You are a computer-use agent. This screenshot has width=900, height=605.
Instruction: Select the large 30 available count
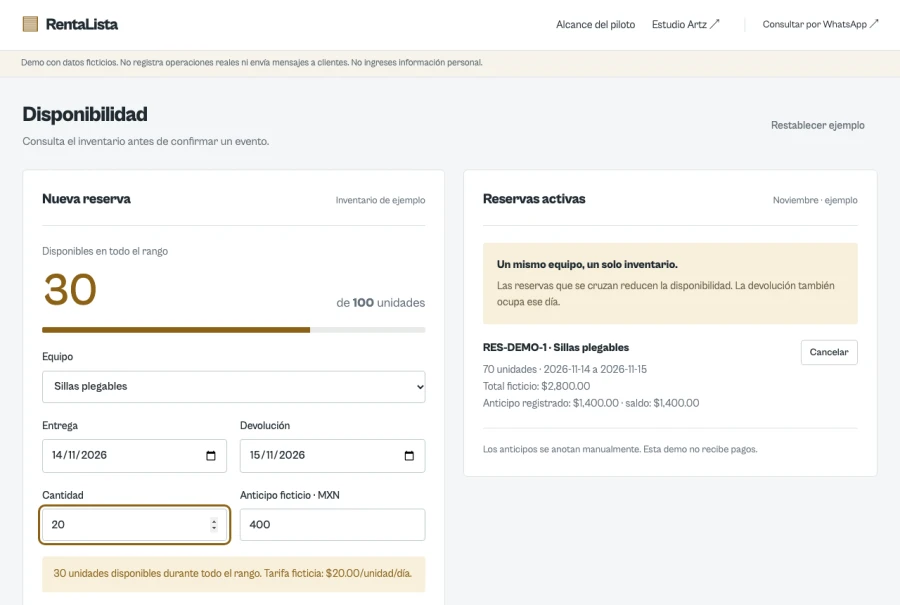tap(70, 289)
